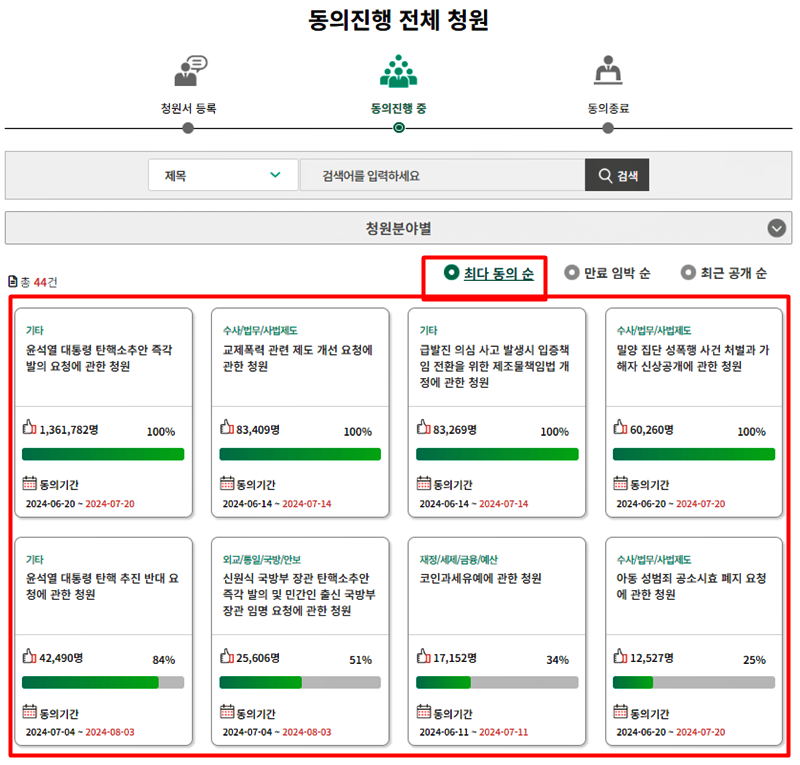
Task: Click the 외교/통일/국방/안보 category label
Action: pos(262,559)
